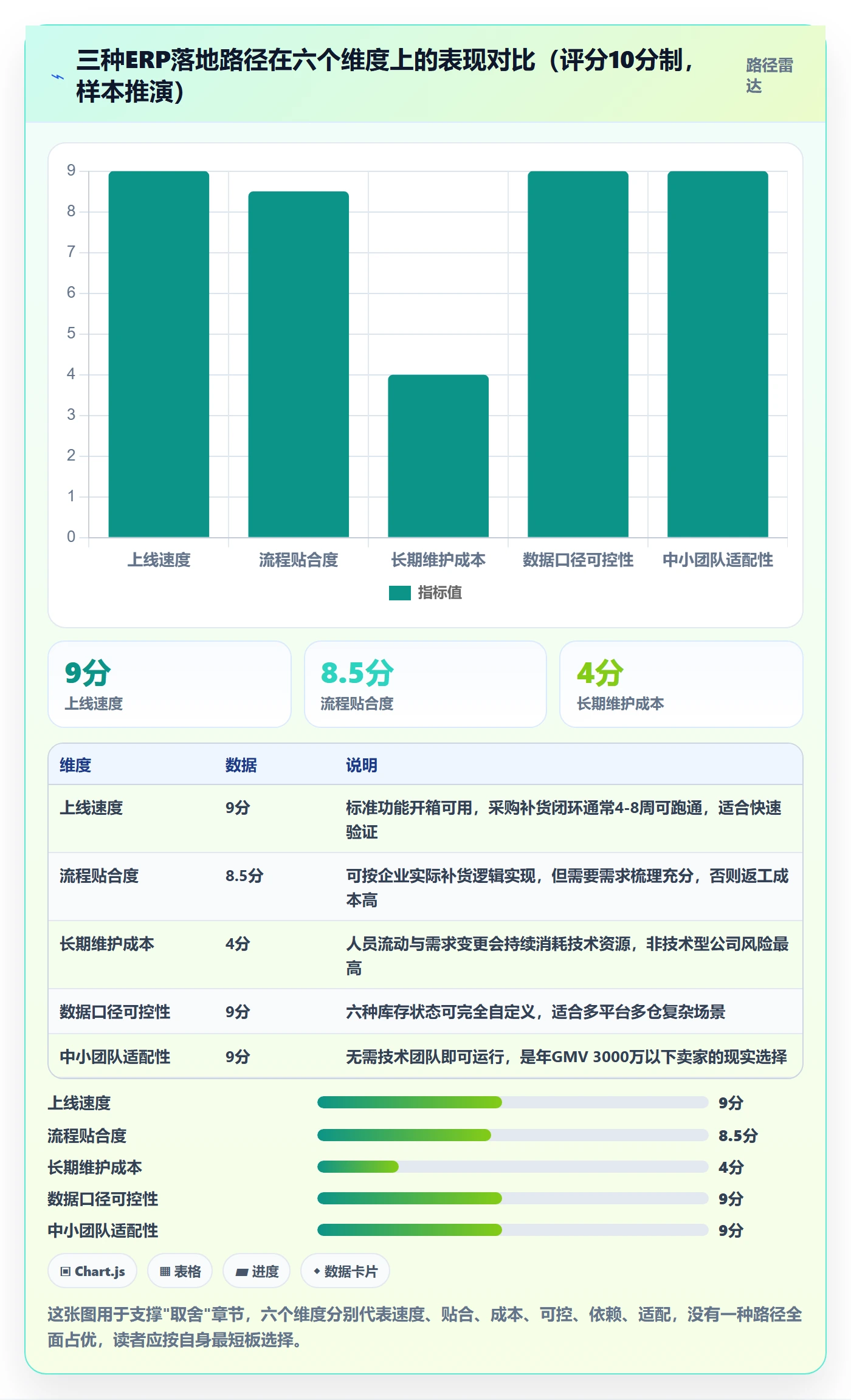This screenshot has width=851, height=1400.
Task: Click the 流程贴合度 progress bar
Action: tap(513, 1135)
